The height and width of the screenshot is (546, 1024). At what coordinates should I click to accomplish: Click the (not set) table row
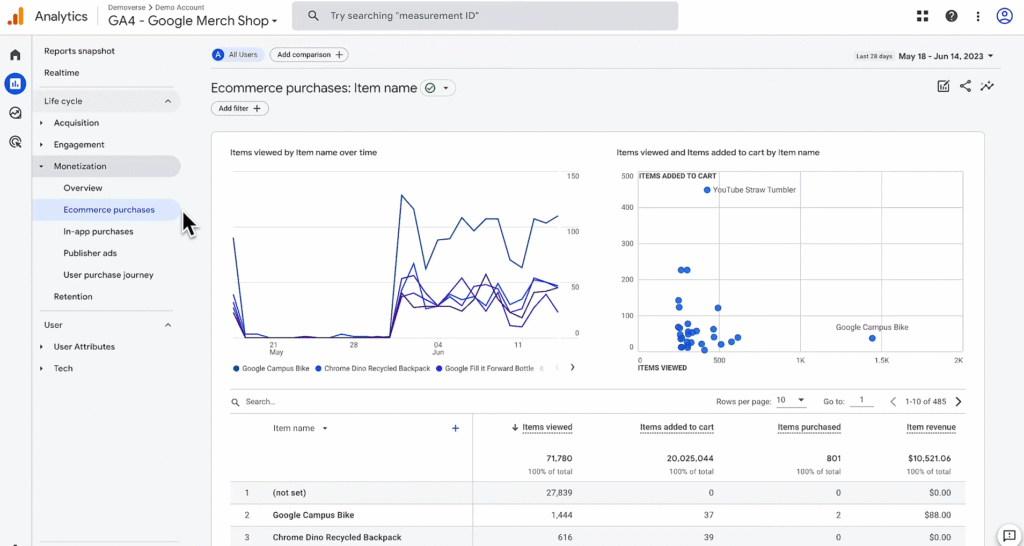598,493
